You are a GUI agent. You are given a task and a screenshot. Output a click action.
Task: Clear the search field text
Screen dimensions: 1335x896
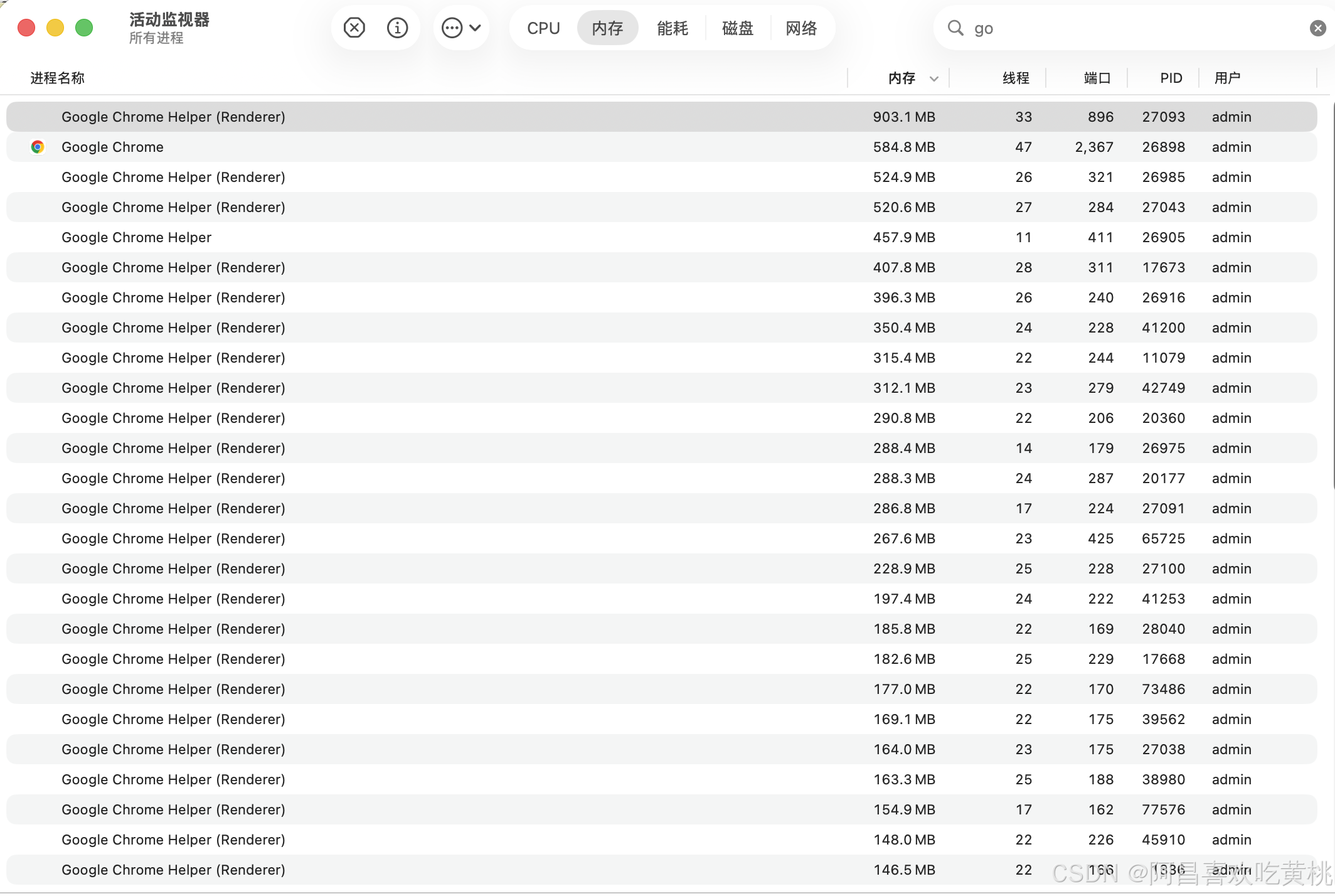click(1317, 28)
